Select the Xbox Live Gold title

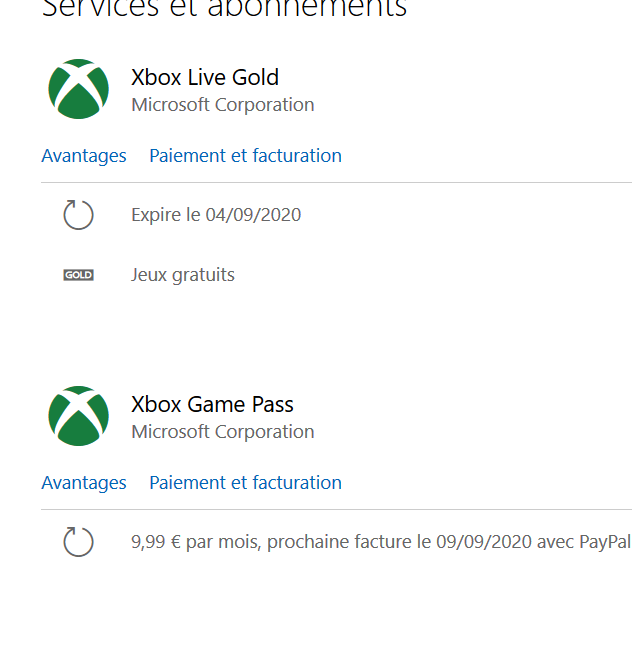point(205,78)
